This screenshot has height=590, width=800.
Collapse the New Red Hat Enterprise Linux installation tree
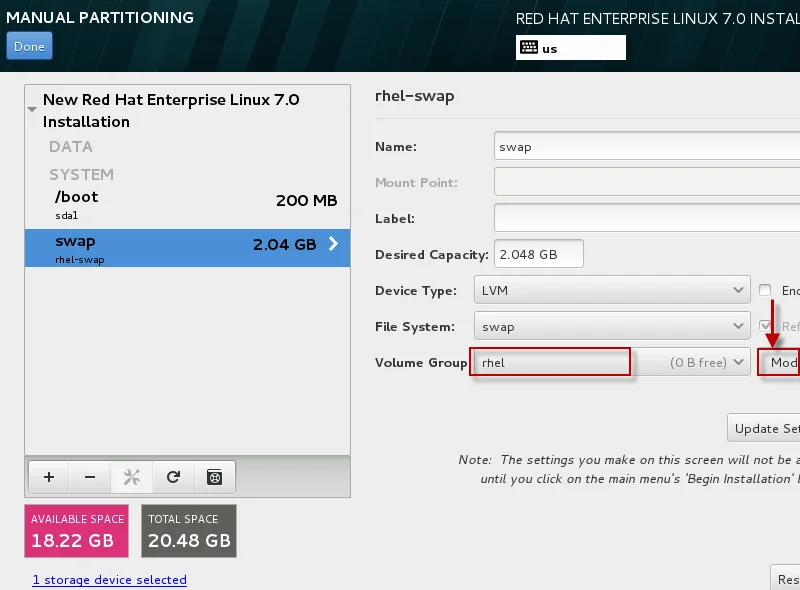[x=33, y=107]
